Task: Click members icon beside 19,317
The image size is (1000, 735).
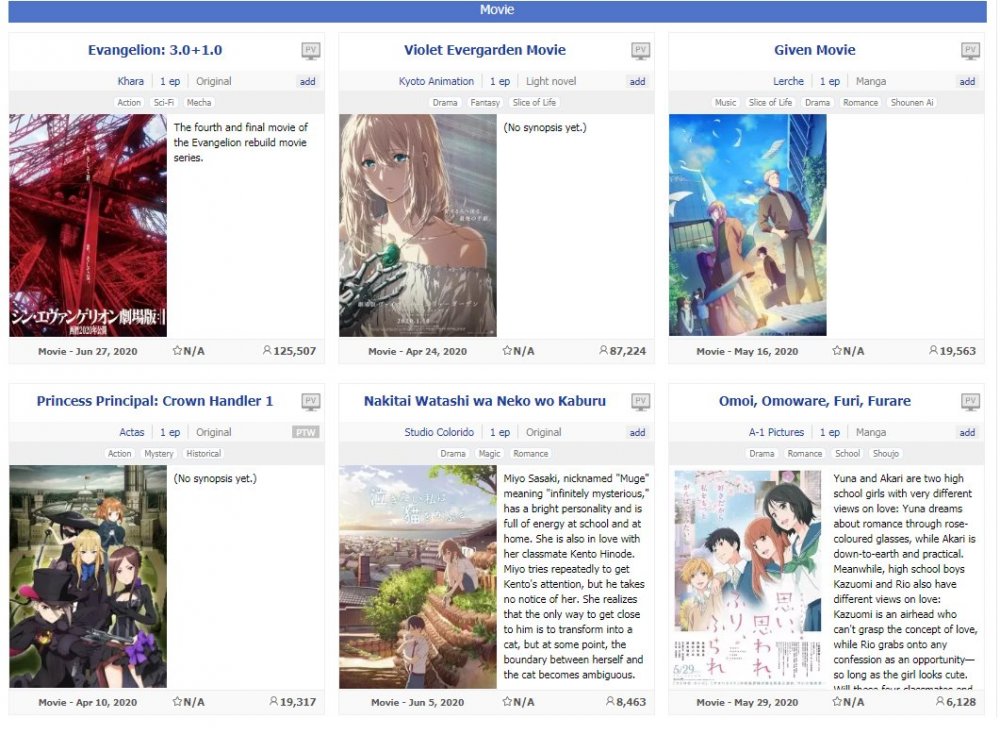Action: point(274,701)
